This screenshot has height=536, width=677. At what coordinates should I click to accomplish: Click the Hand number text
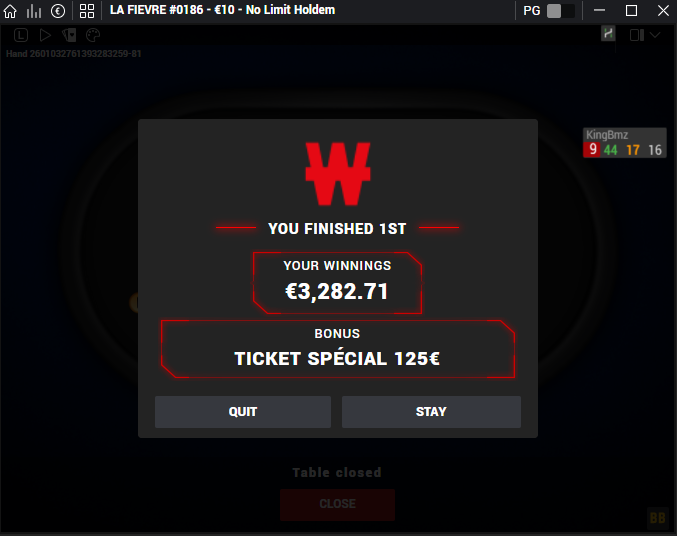pyautogui.click(x=73, y=54)
